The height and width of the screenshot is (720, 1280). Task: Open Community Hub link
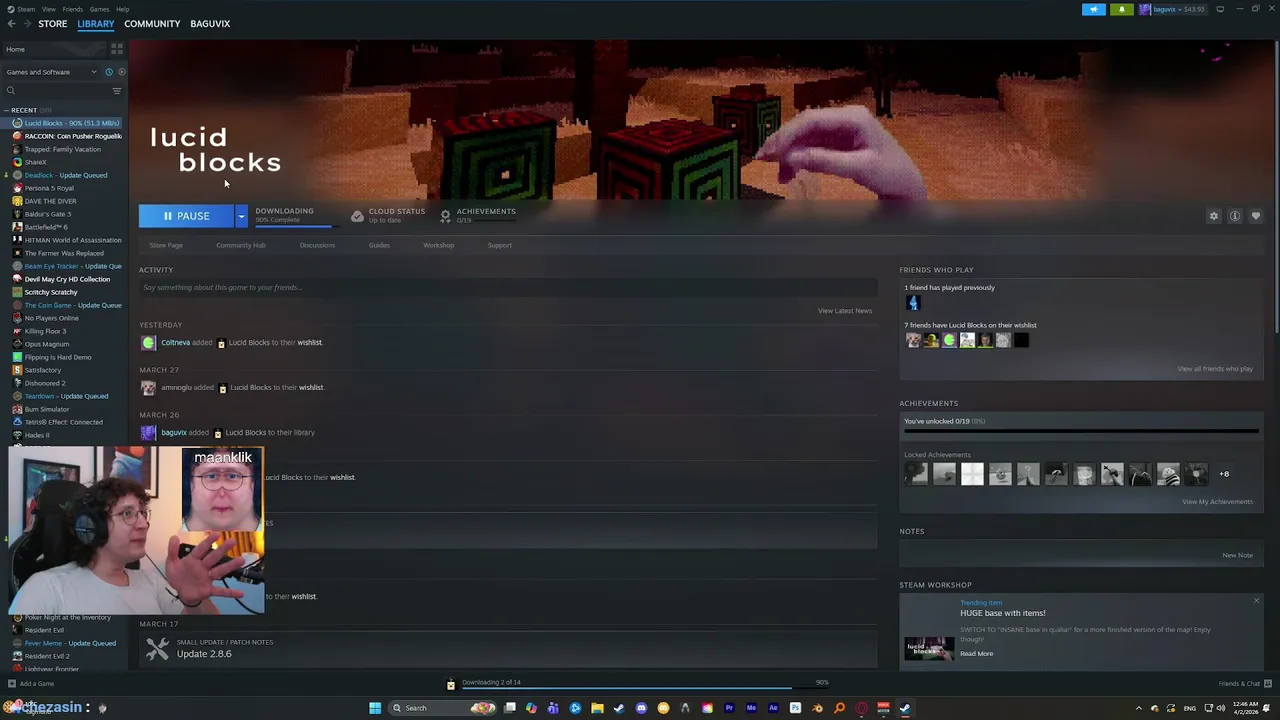click(x=241, y=245)
